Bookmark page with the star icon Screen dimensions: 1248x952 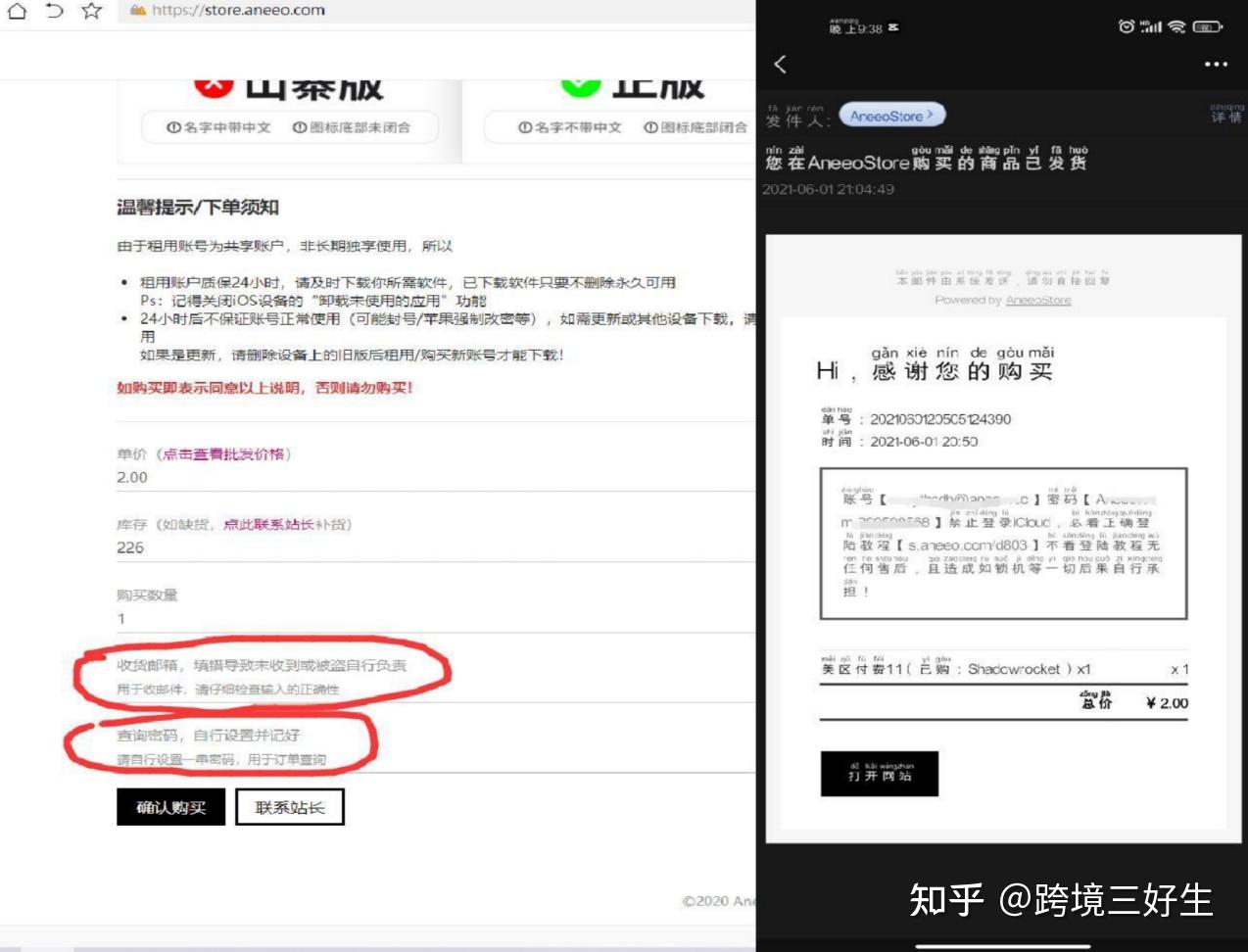[92, 11]
